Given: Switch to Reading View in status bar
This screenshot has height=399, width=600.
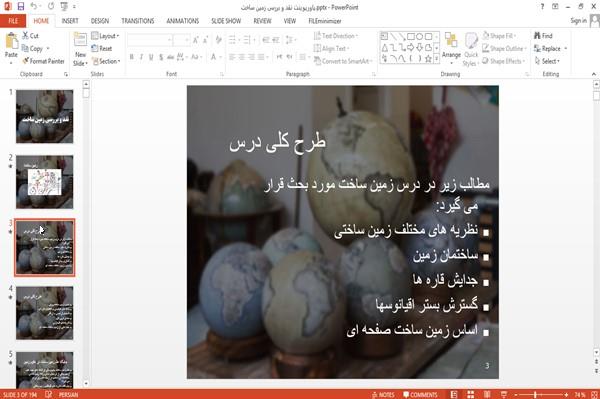Looking at the screenshot, I should 487,394.
